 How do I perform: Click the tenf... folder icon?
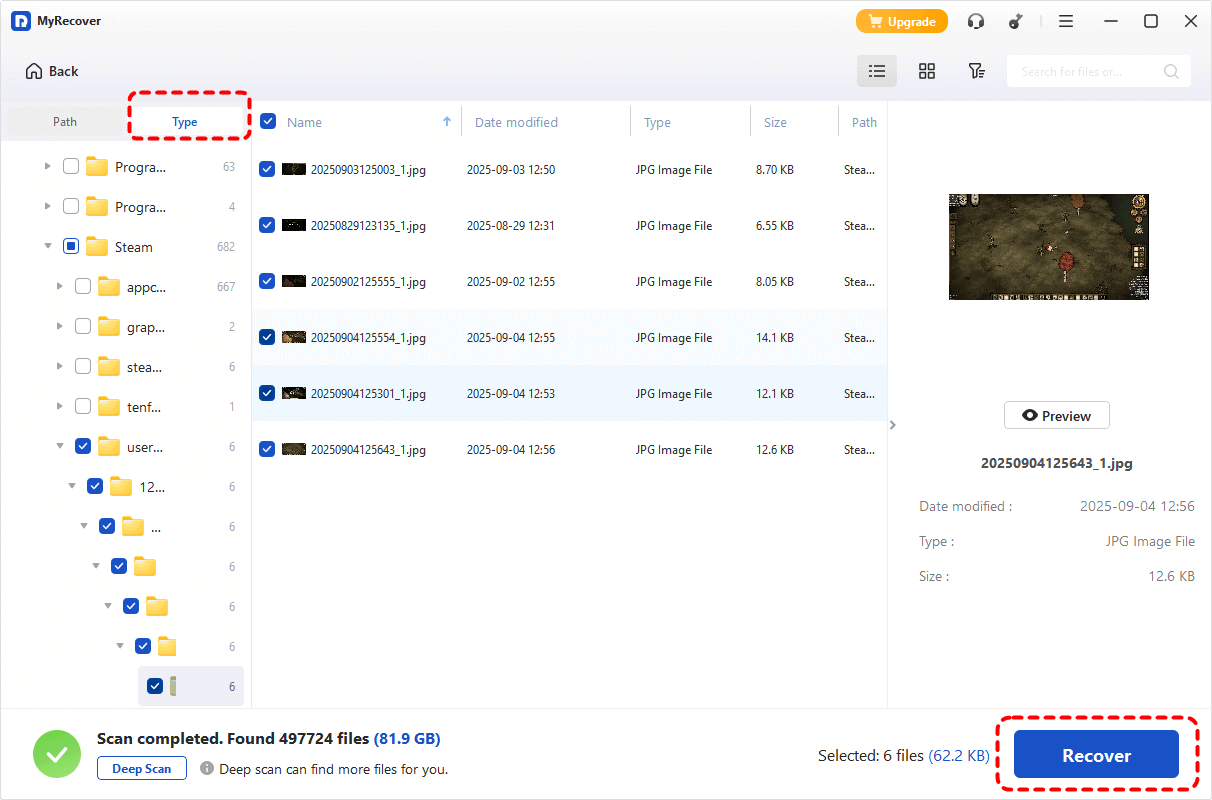pos(109,407)
